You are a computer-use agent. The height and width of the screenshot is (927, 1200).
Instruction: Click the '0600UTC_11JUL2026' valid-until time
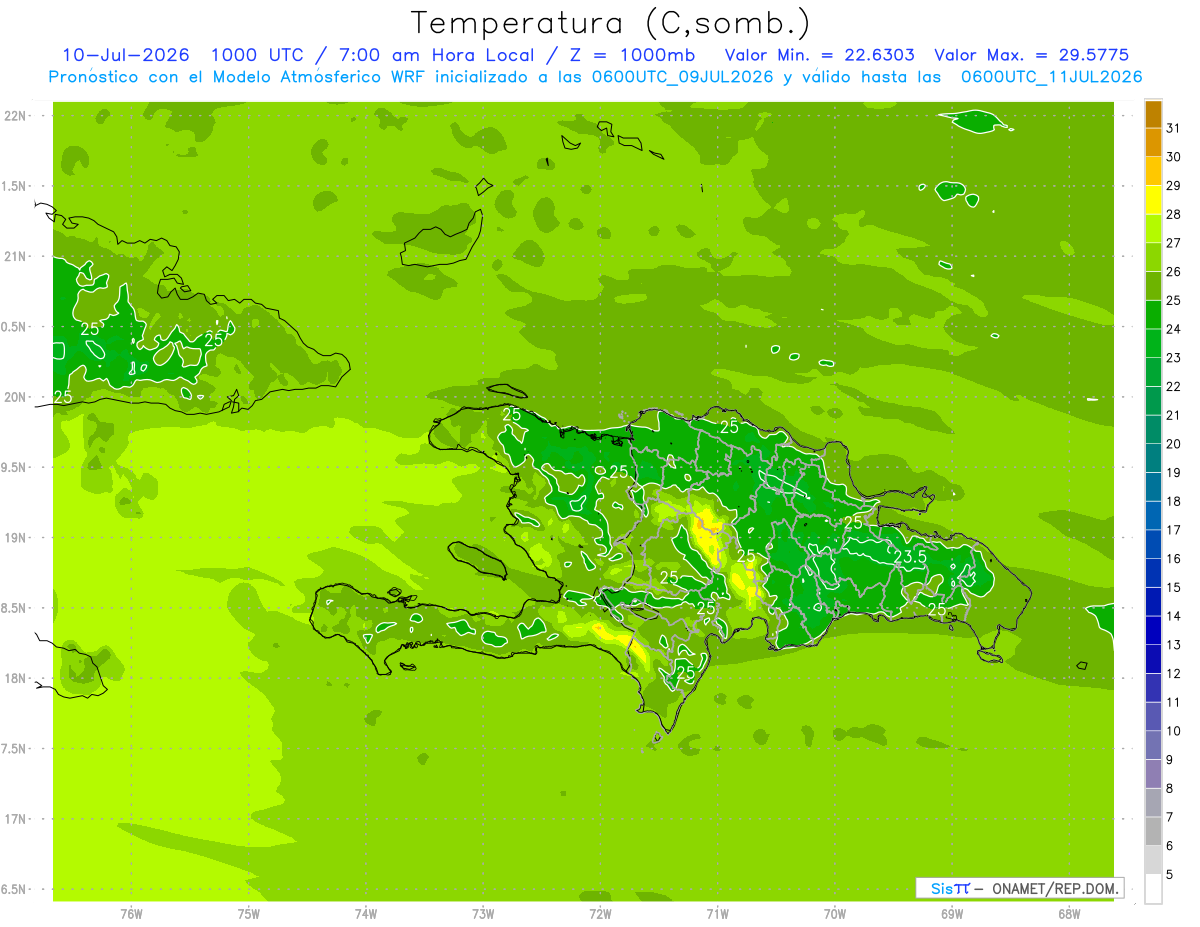1052,76
